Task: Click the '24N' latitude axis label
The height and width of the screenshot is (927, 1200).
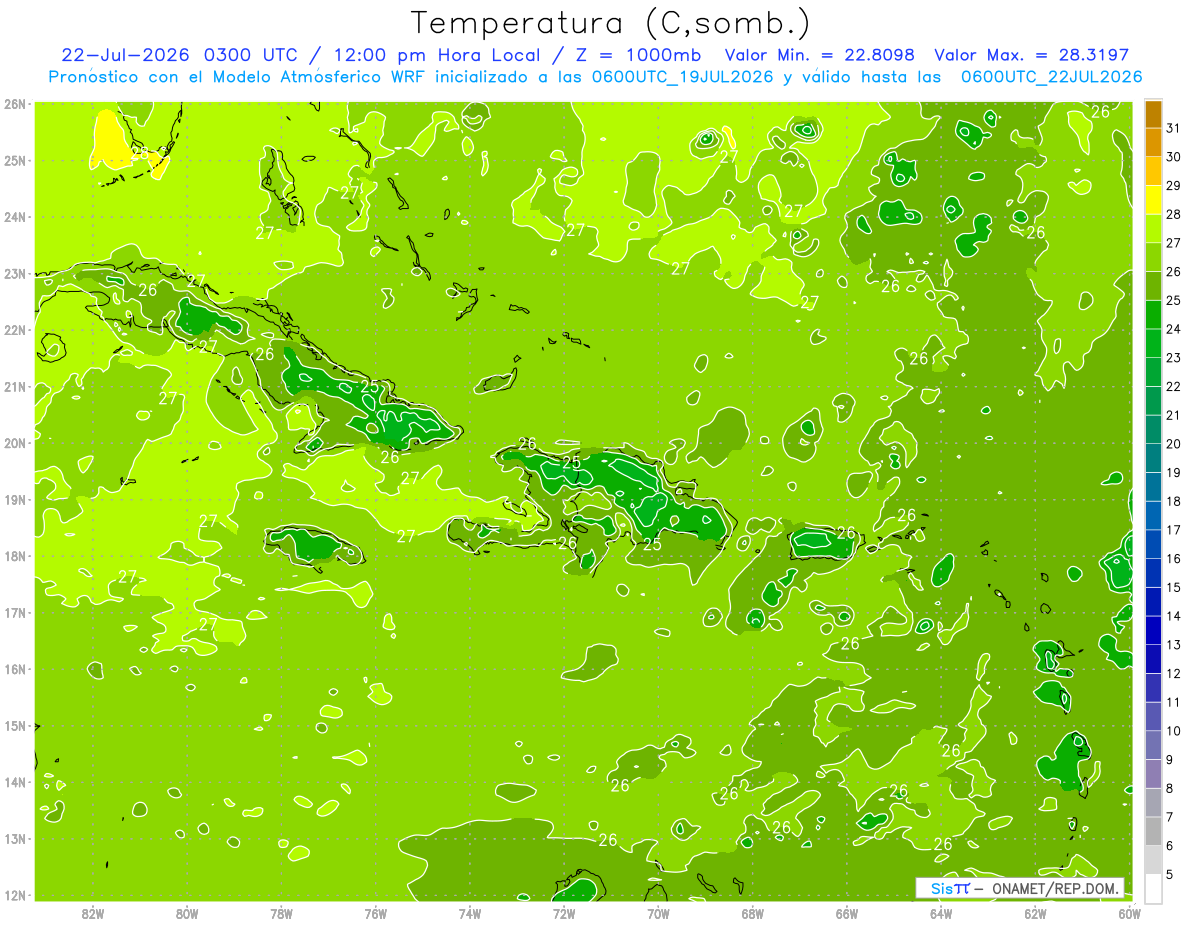Action: 14,216
